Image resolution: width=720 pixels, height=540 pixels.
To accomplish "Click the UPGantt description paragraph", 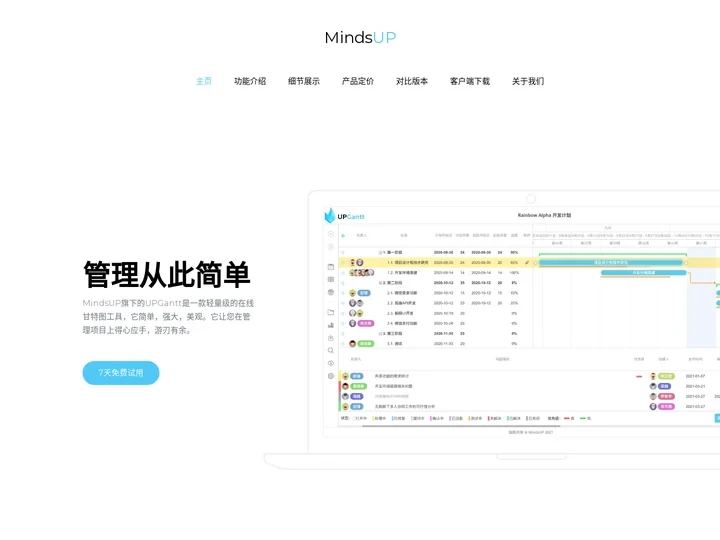I will [168, 316].
